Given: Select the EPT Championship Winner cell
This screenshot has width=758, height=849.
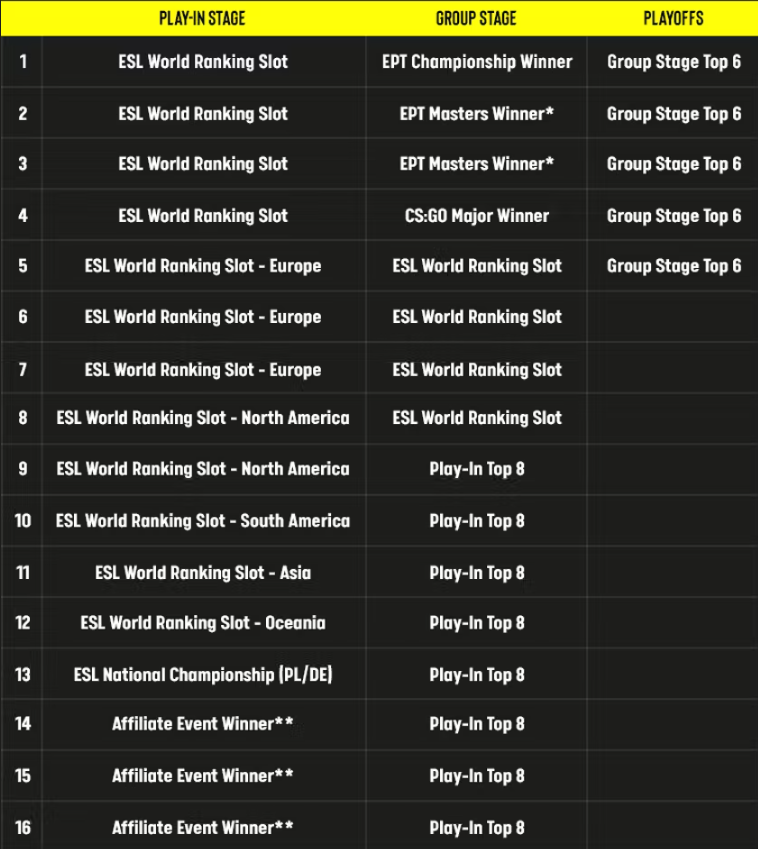Looking at the screenshot, I should [x=477, y=62].
